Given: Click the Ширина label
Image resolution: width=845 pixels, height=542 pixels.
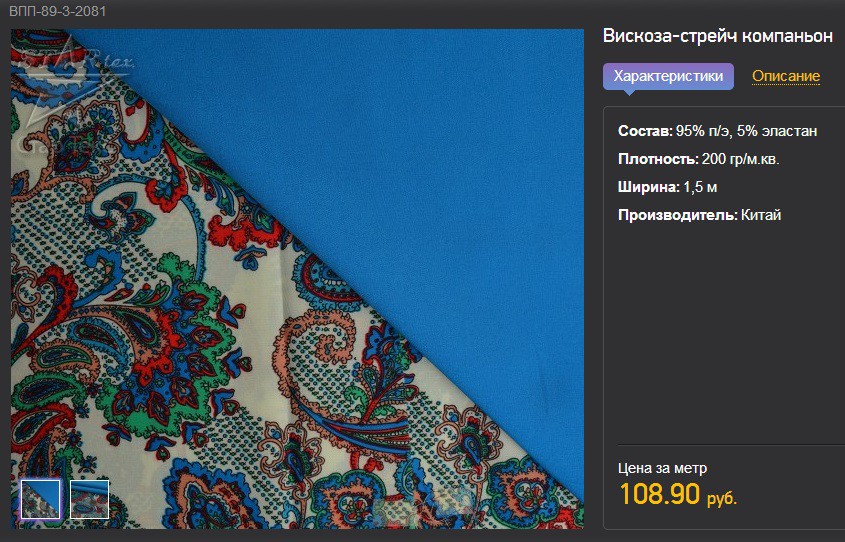Looking at the screenshot, I should tap(649, 187).
